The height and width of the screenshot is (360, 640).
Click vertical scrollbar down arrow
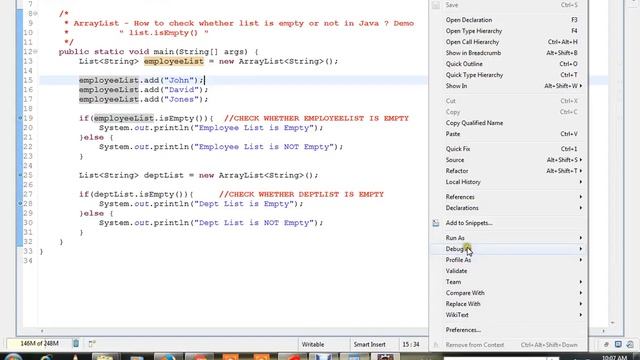pyautogui.click(x=612, y=323)
